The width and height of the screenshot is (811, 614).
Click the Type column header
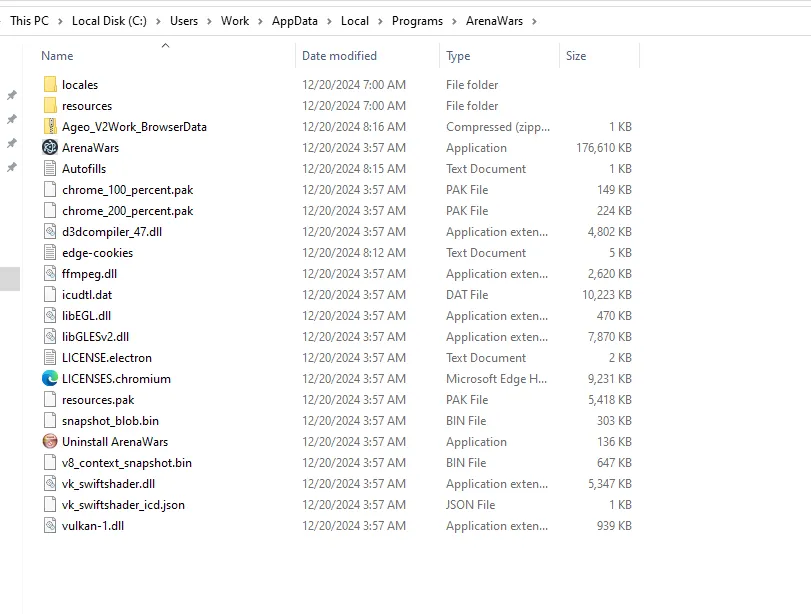pos(458,56)
